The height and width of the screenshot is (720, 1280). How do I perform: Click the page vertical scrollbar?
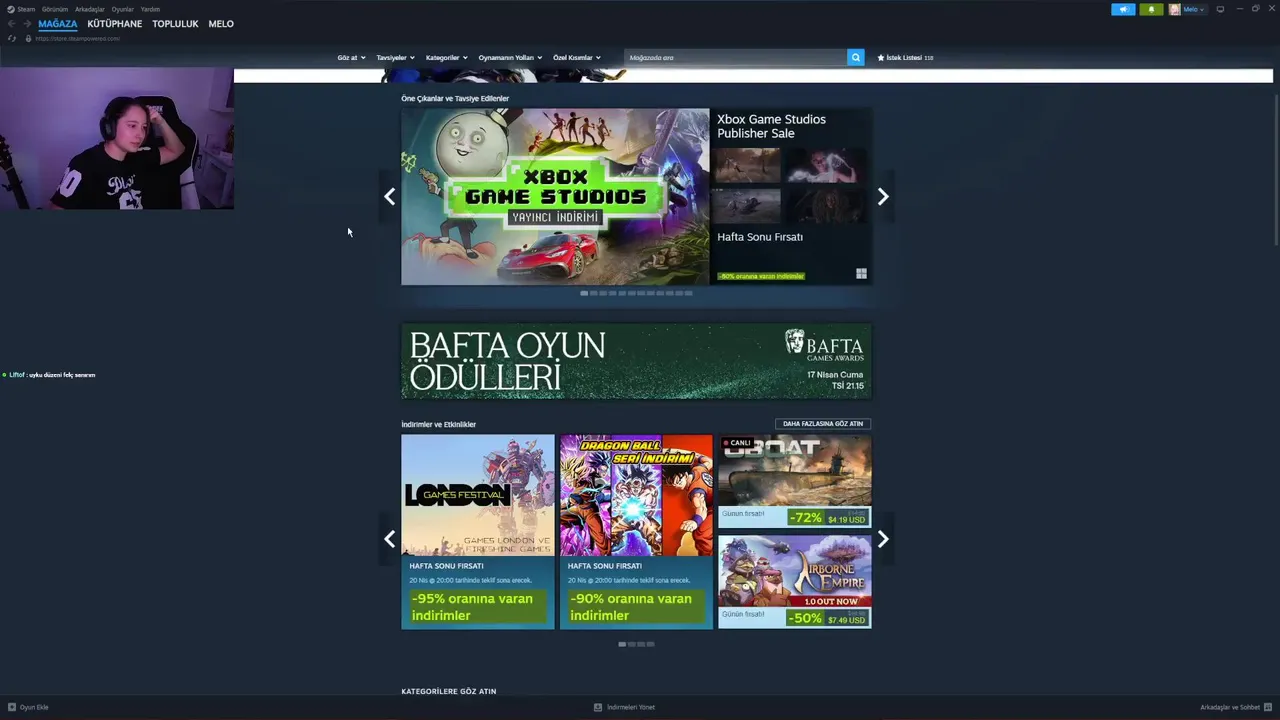(1276, 170)
